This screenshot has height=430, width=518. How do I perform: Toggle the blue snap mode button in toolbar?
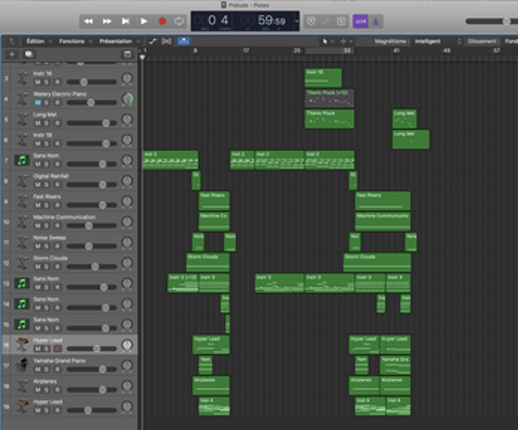click(x=184, y=41)
